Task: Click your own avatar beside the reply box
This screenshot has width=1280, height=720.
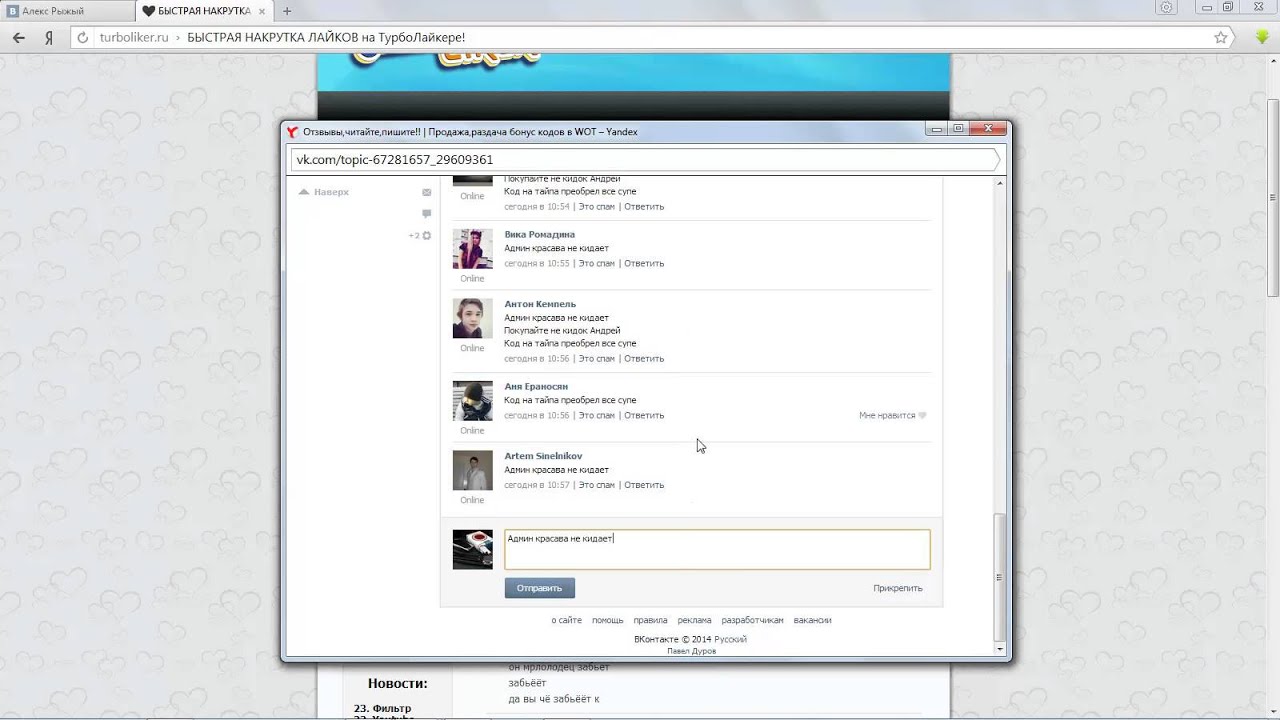Action: [x=473, y=550]
